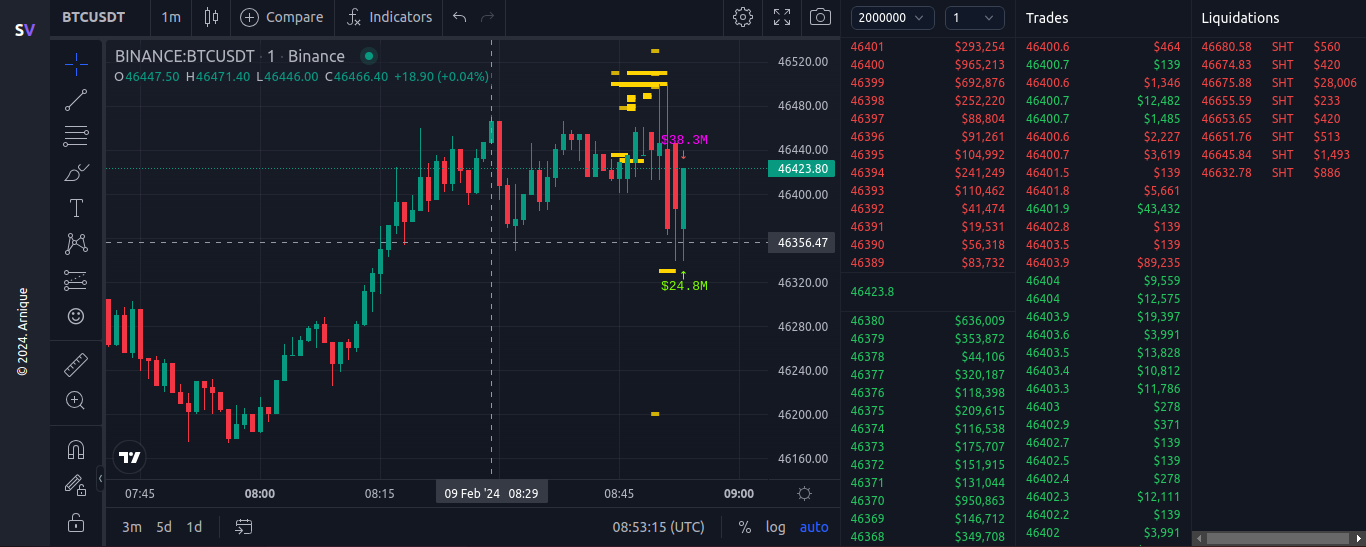Click the 09 Feb '24 08:29 time label
This screenshot has width=1366, height=547.
491,493
